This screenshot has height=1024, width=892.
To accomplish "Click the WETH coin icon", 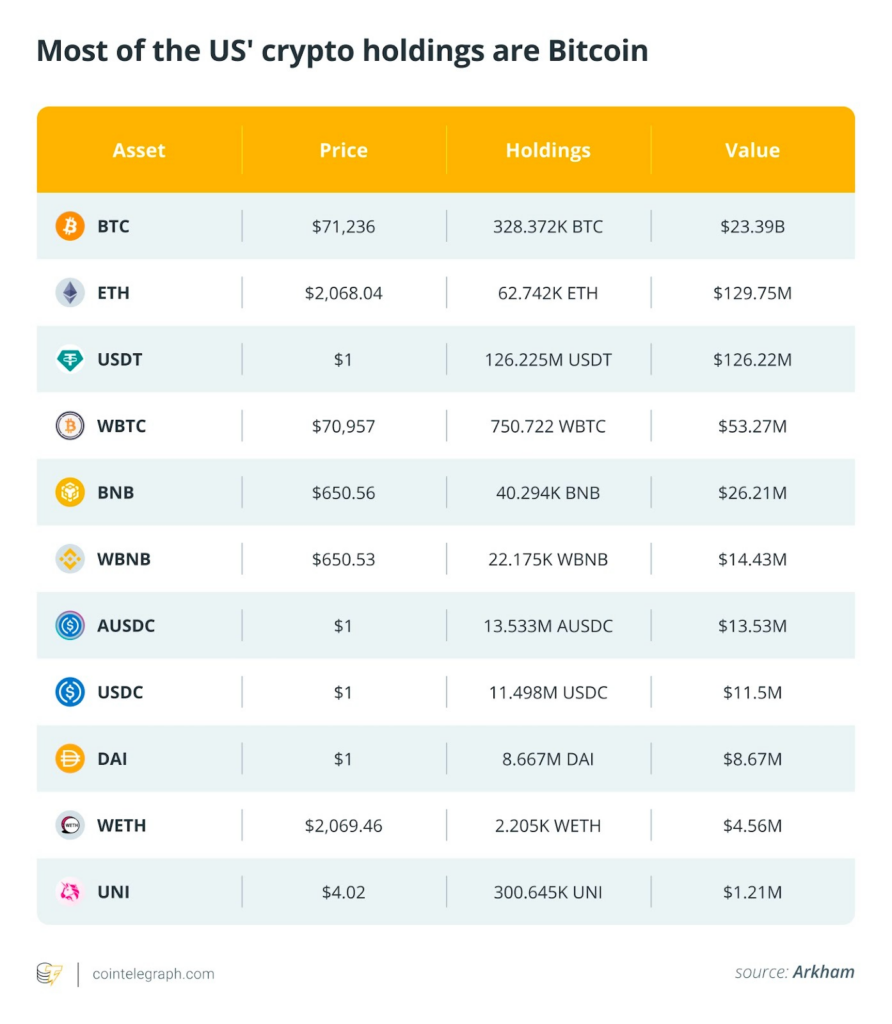I will click(x=70, y=825).
